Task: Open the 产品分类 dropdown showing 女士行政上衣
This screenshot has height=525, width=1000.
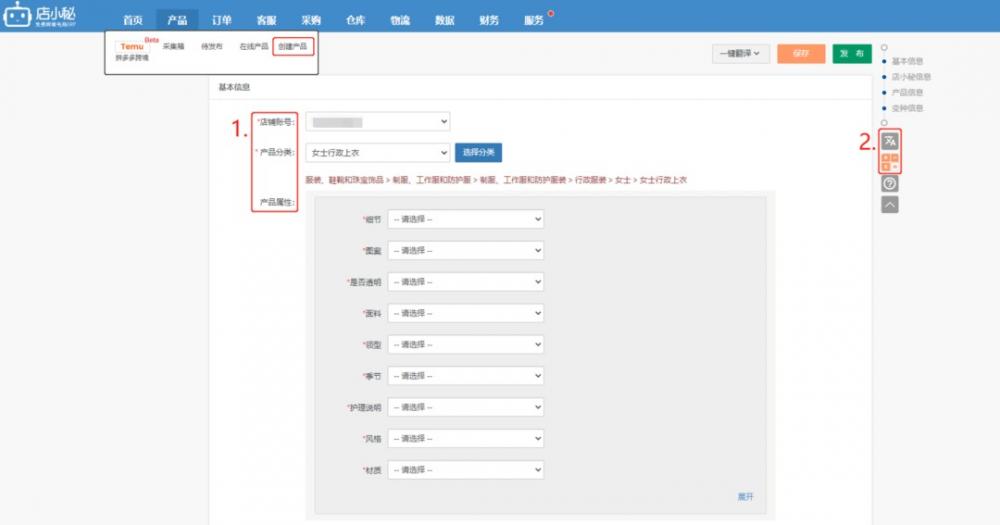Action: pos(378,152)
